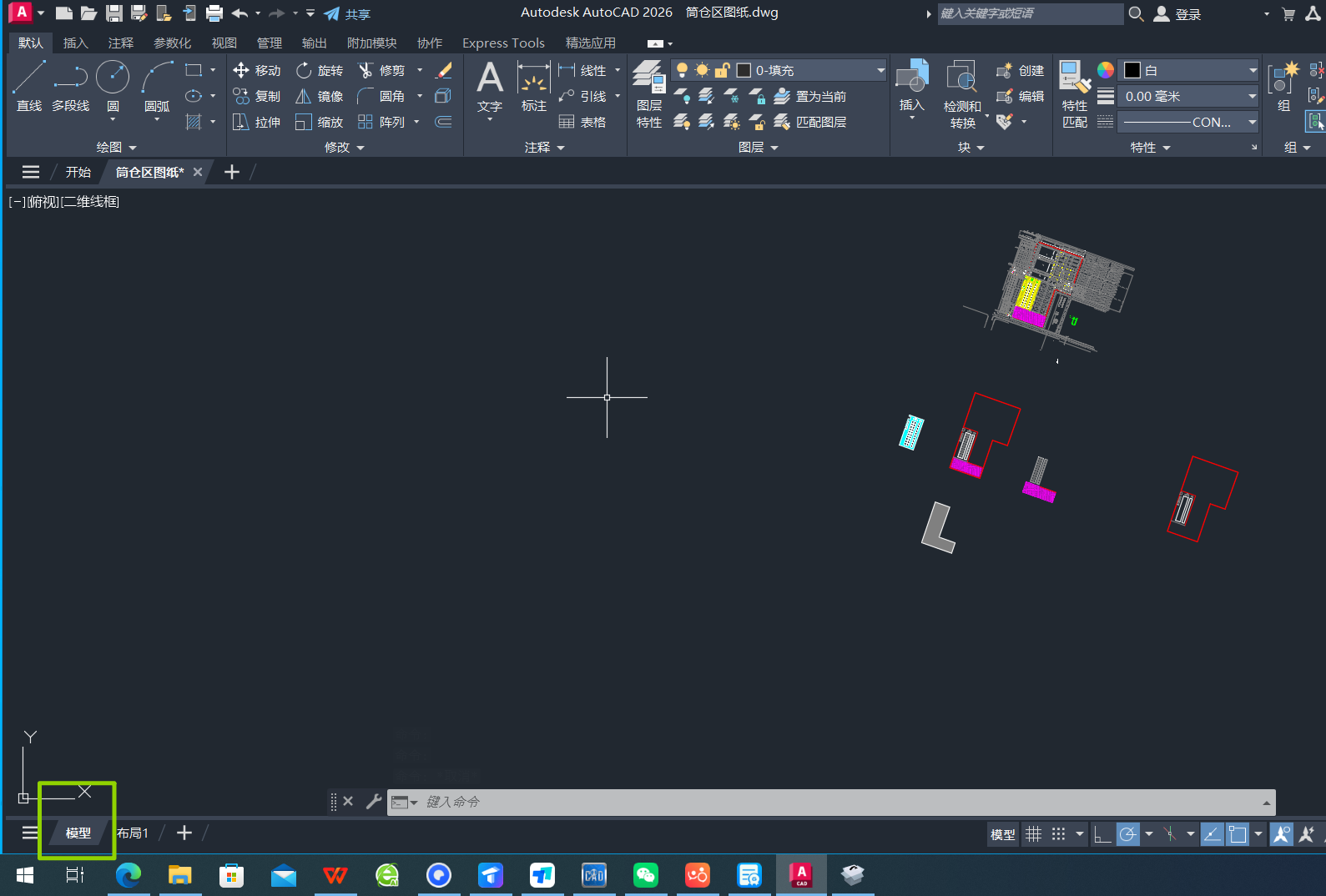Viewport: 1326px width, 896px height.
Task: Toggle the layer light bulb on/off icon
Action: pos(682,70)
